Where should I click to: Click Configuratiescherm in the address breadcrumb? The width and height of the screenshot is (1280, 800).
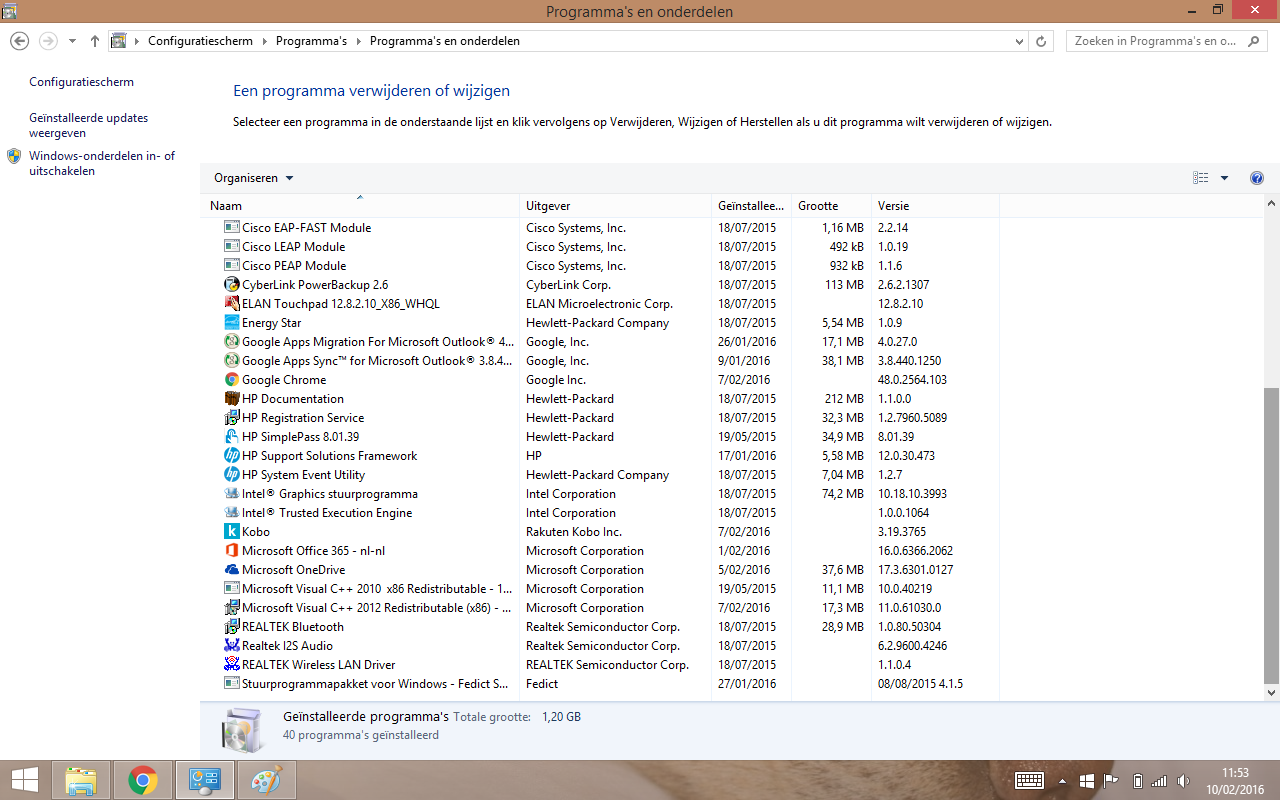click(x=200, y=41)
